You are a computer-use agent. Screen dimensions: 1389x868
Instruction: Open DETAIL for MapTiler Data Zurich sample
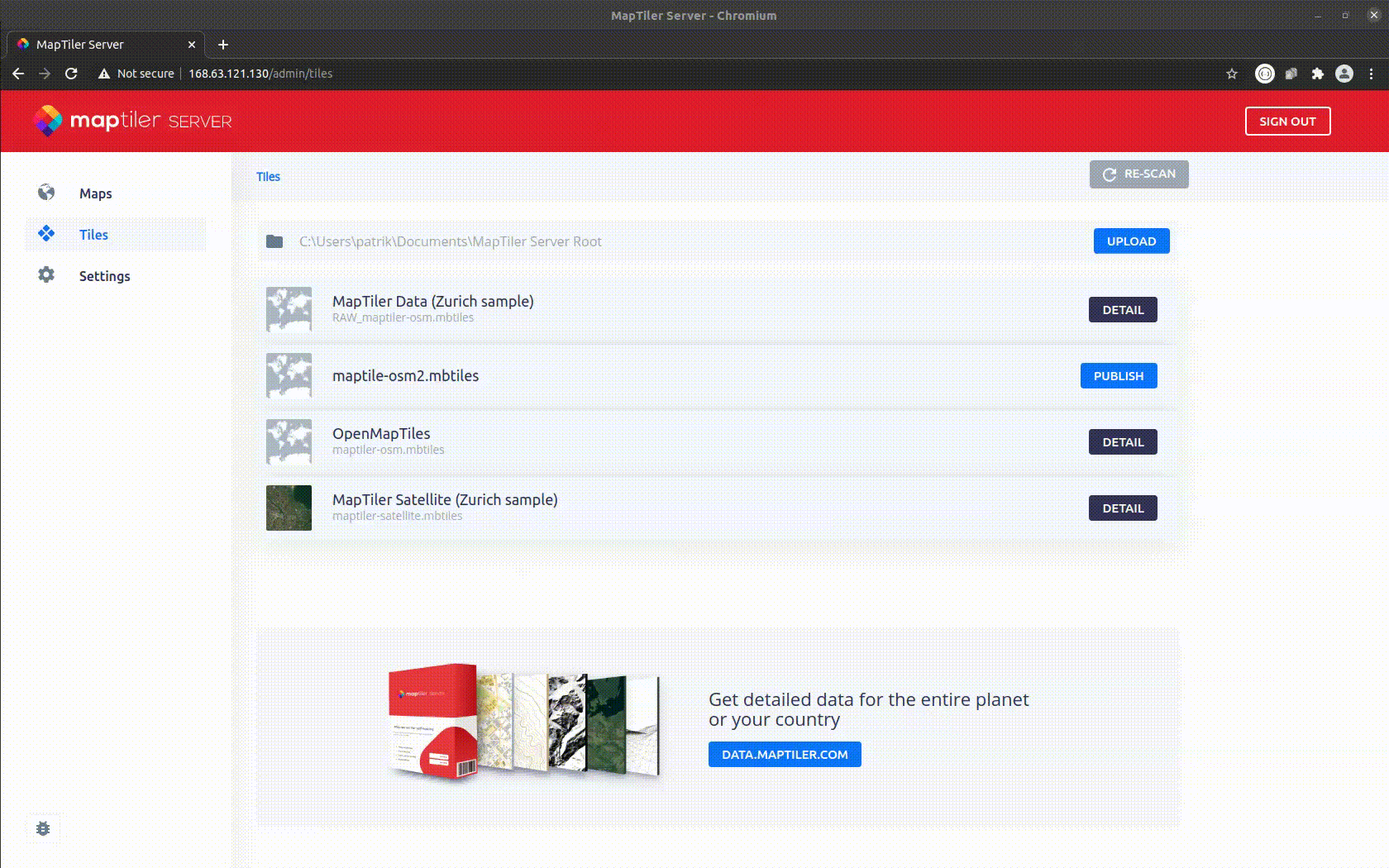[x=1123, y=310]
